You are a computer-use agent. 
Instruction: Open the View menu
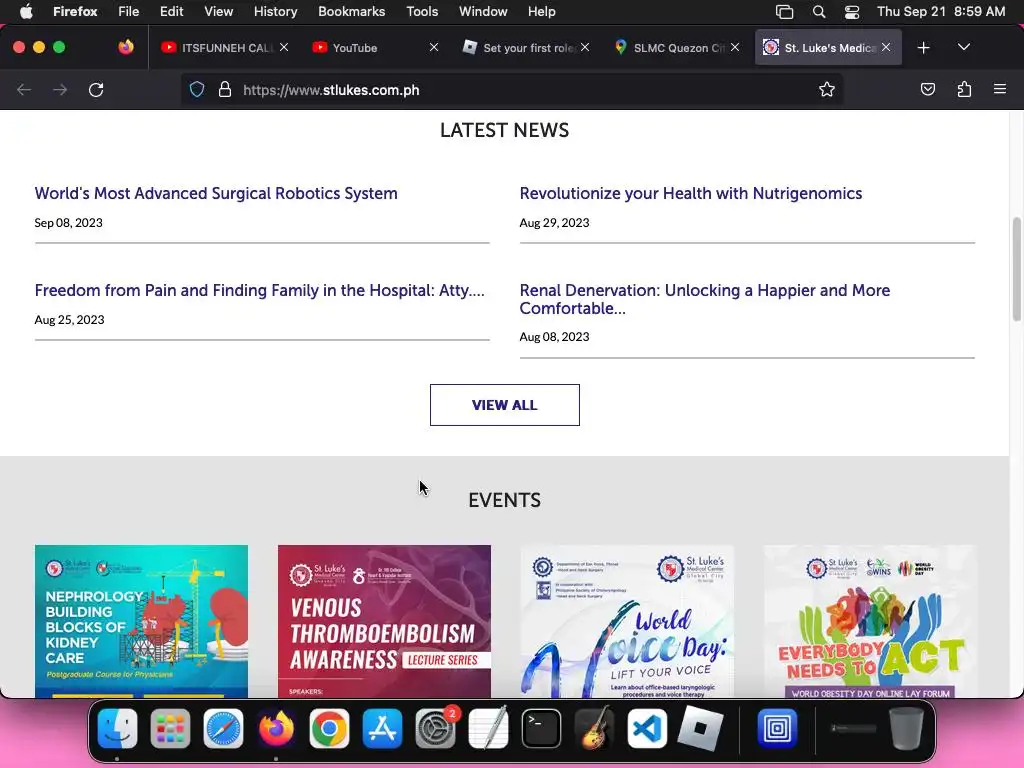click(x=219, y=11)
